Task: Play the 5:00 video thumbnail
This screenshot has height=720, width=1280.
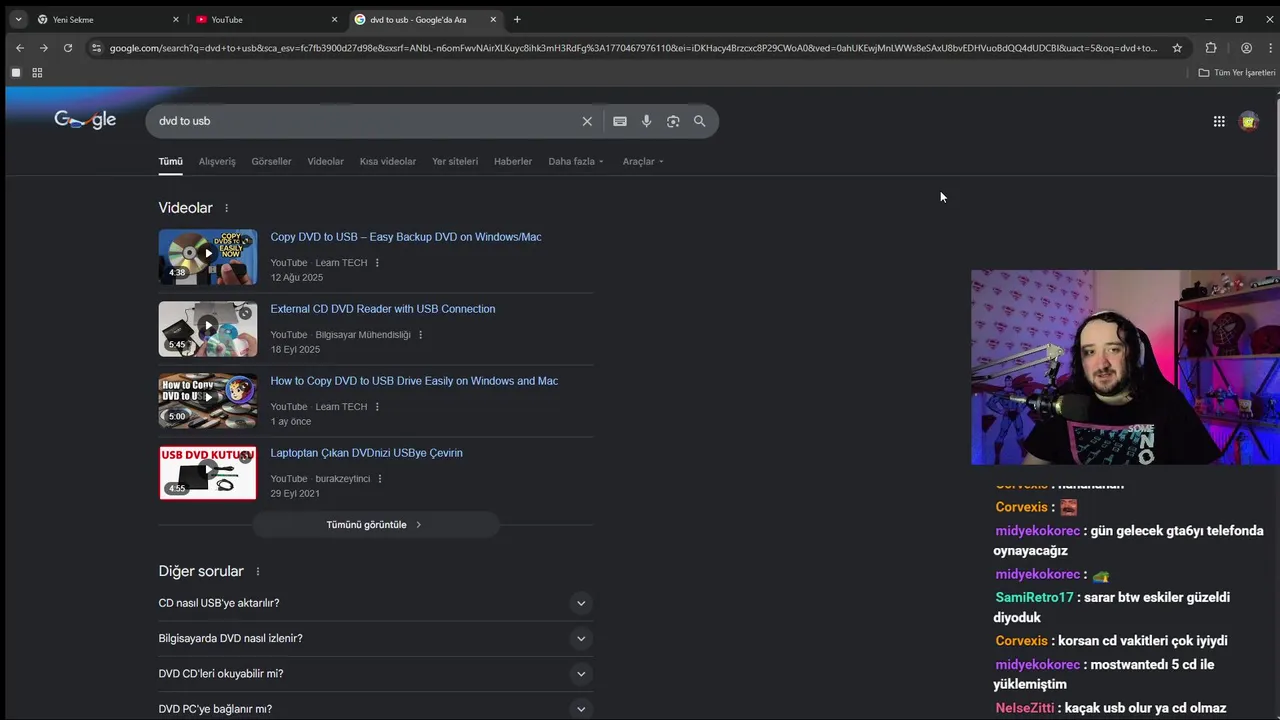Action: tap(208, 401)
